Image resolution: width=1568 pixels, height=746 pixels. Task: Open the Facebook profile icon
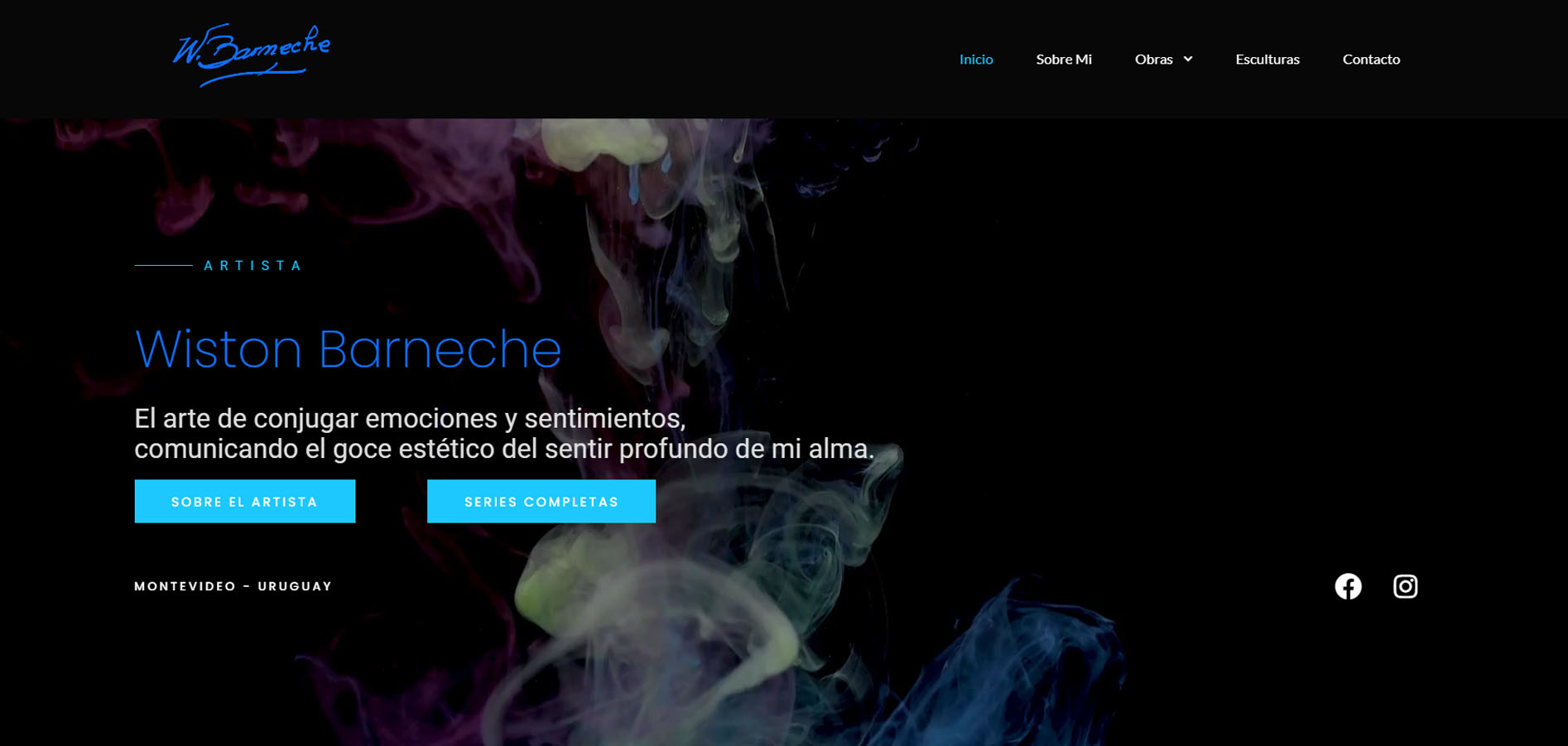click(x=1348, y=586)
